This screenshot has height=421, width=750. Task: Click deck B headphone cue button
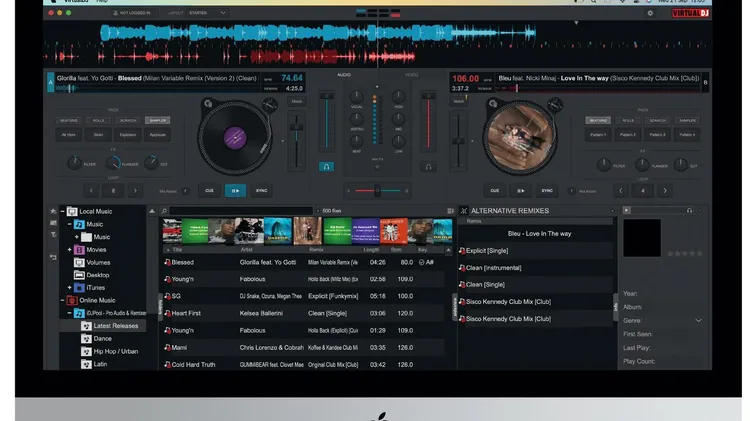429,166
